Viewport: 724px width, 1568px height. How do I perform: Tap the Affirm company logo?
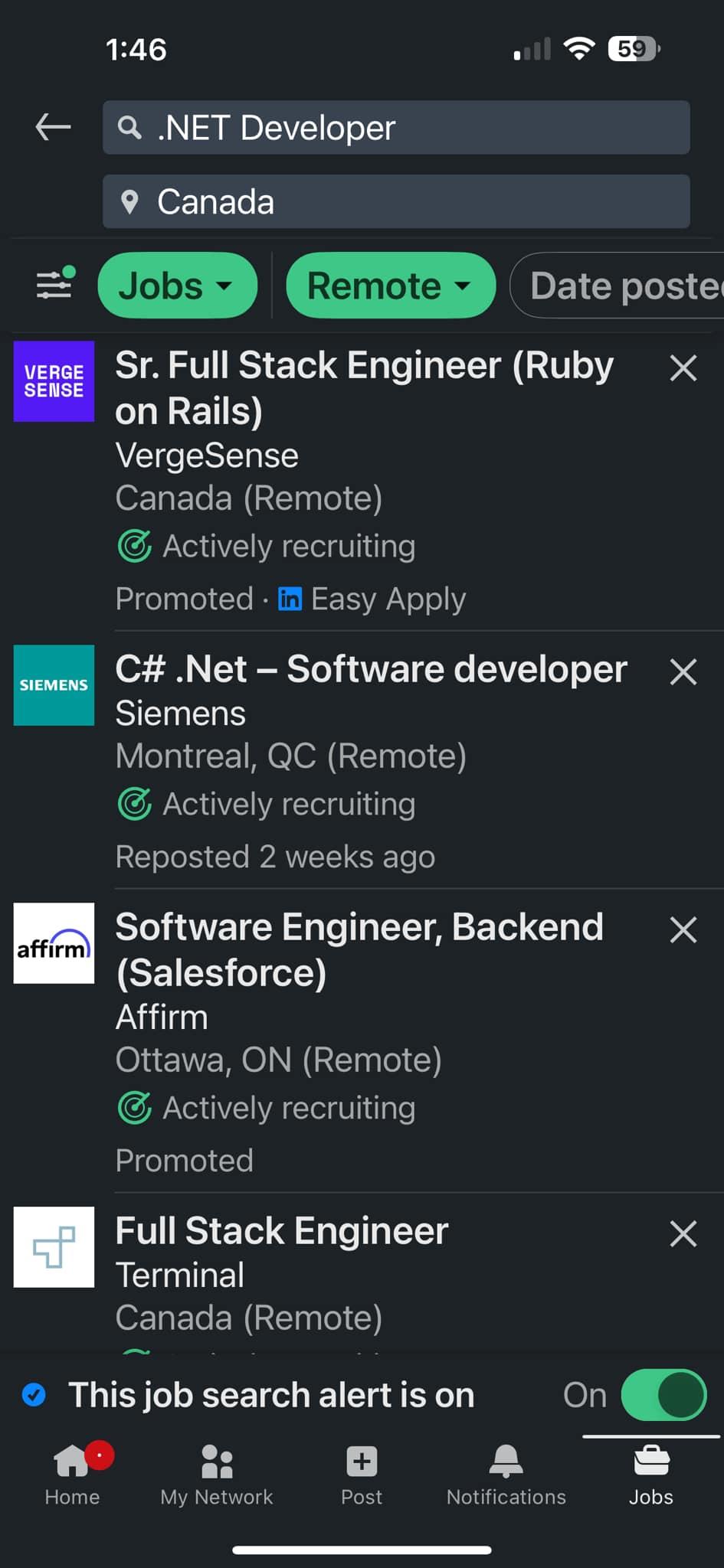54,943
